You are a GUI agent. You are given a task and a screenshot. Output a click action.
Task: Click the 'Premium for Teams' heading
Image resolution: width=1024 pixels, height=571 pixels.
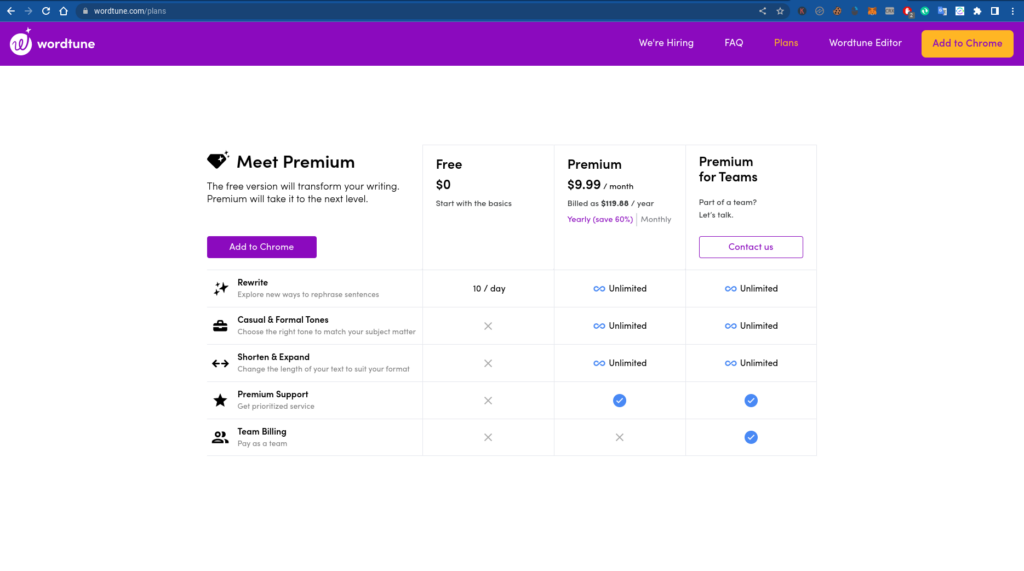click(728, 169)
